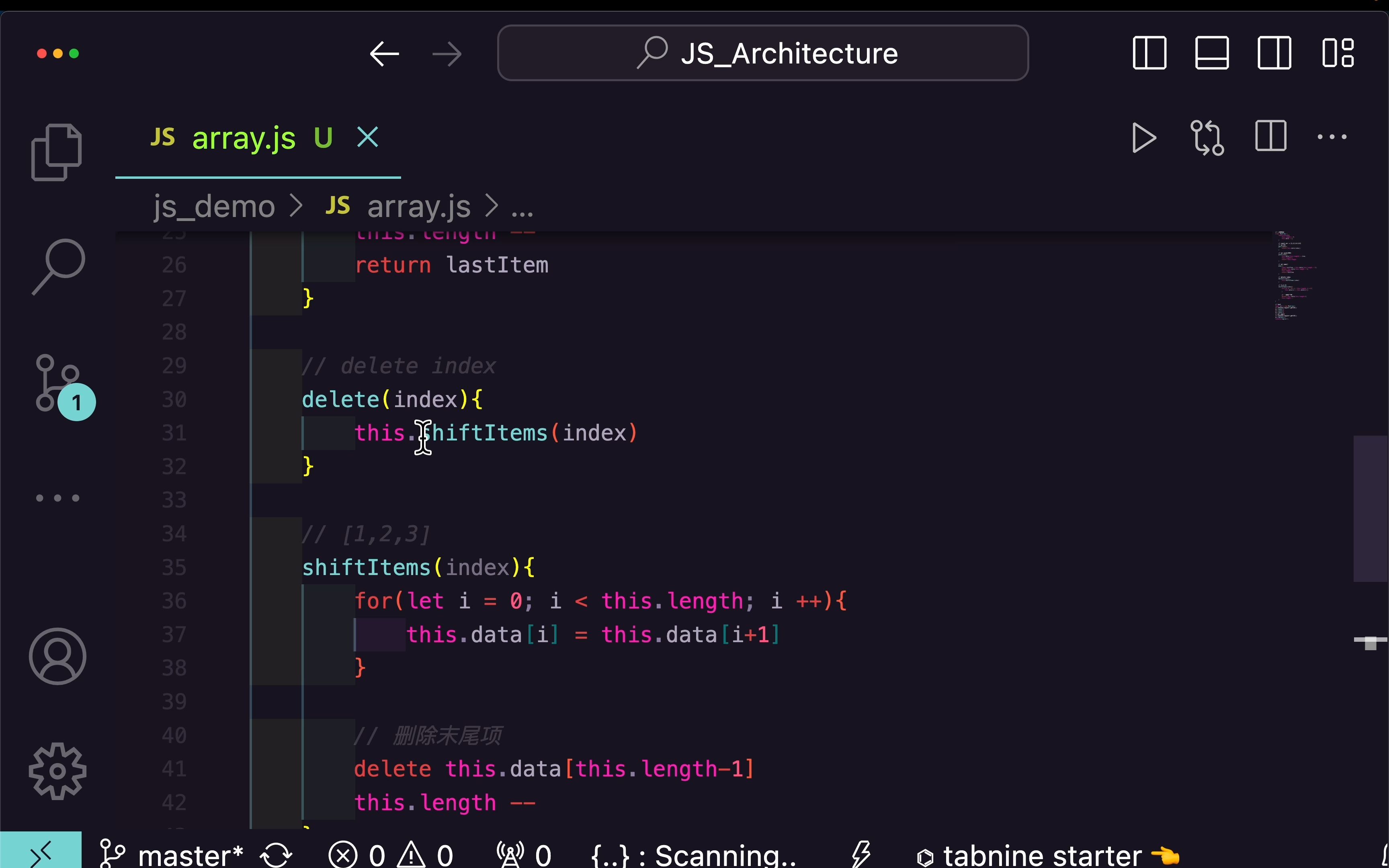This screenshot has width=1389, height=868.
Task: Open the Customize Layout icon
Action: [1338, 53]
